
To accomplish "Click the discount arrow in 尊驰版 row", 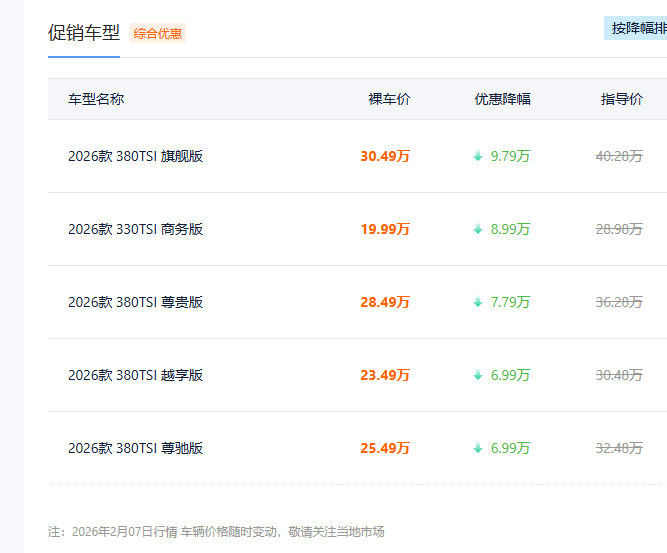I will tap(478, 448).
